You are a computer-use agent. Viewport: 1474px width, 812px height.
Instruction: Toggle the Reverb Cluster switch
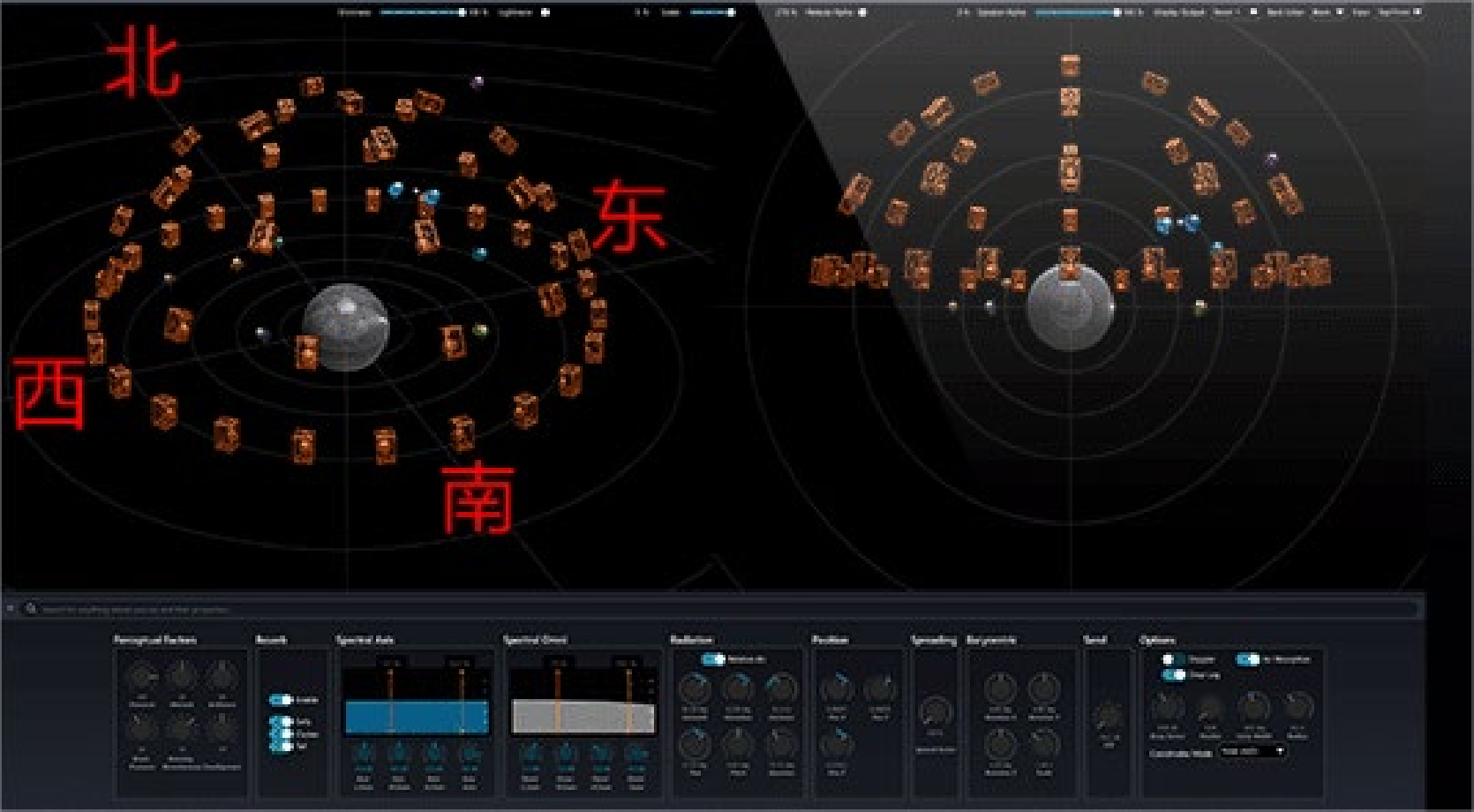click(281, 733)
